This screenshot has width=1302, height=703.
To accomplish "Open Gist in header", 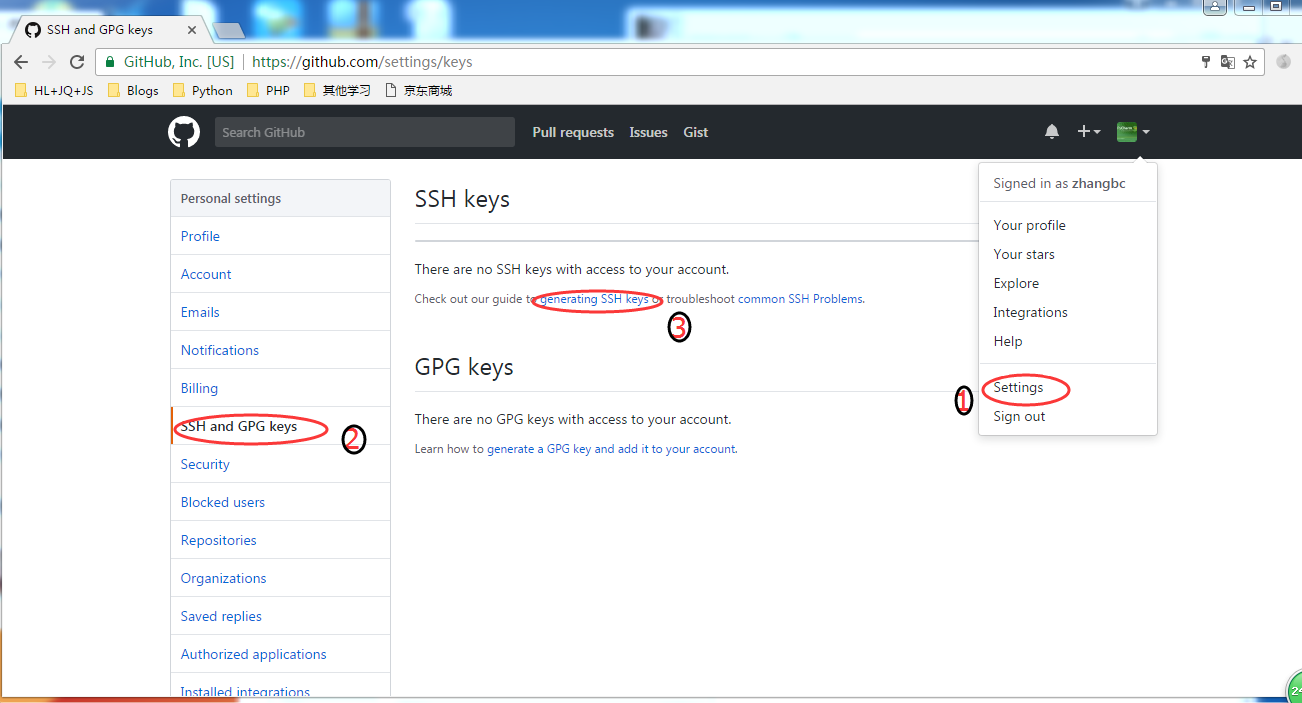I will pos(696,132).
